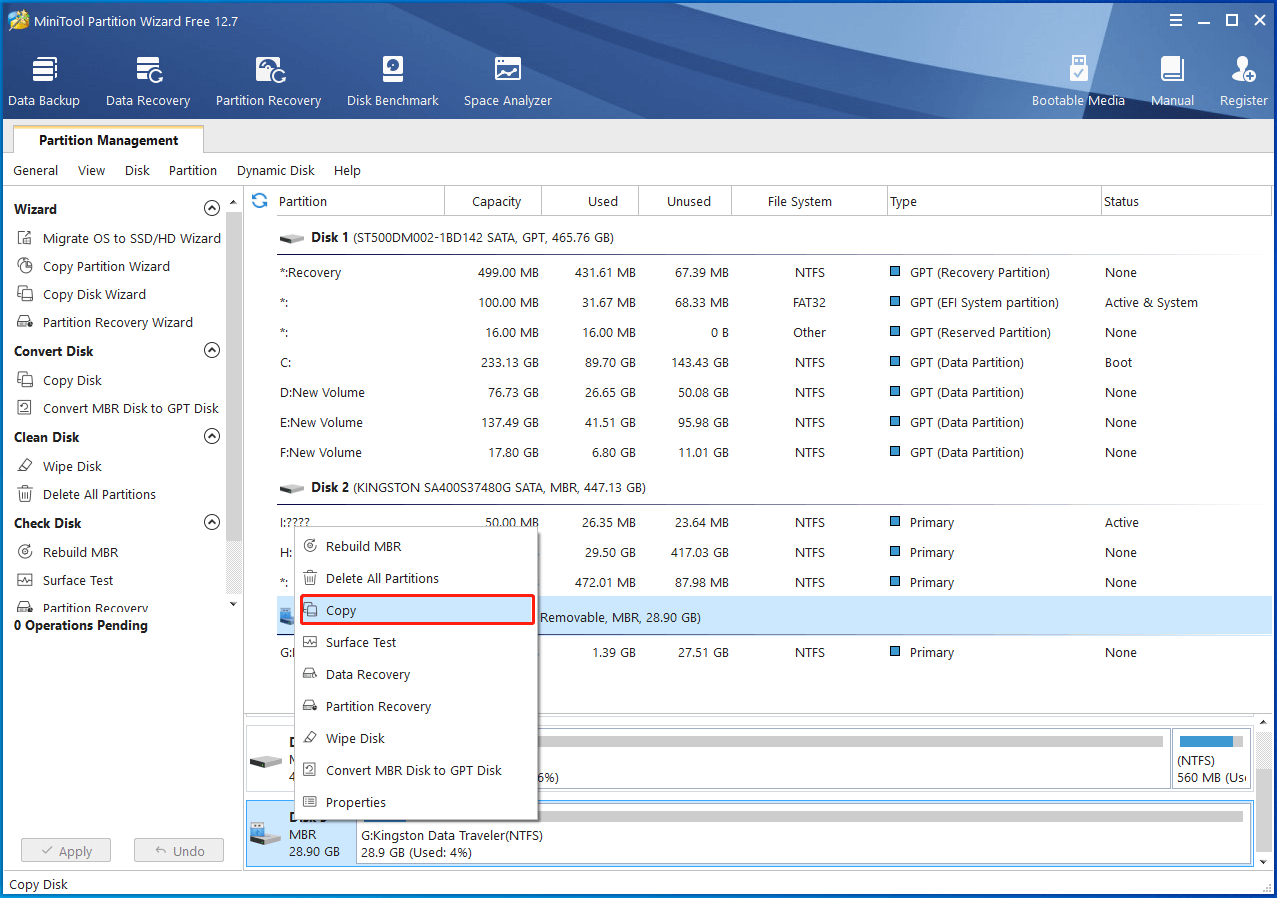Screen dimensions: 1277x898
Task: Select Wipe Disk from the context menu
Action: point(417,738)
